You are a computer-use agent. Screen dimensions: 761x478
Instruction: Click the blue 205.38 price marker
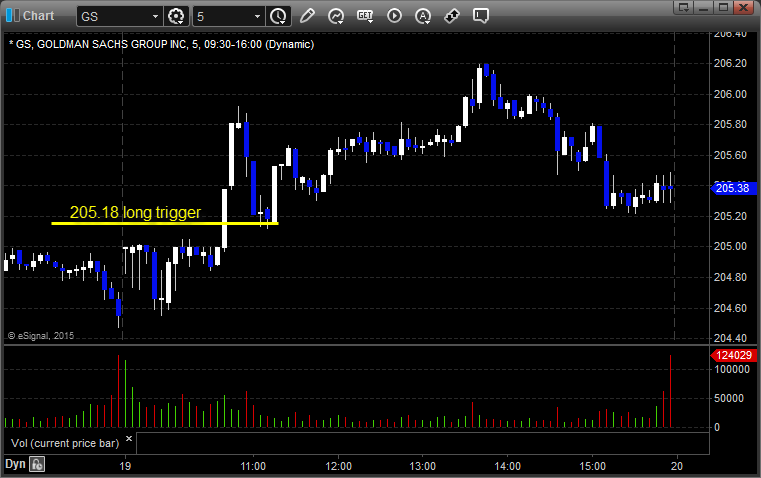733,188
